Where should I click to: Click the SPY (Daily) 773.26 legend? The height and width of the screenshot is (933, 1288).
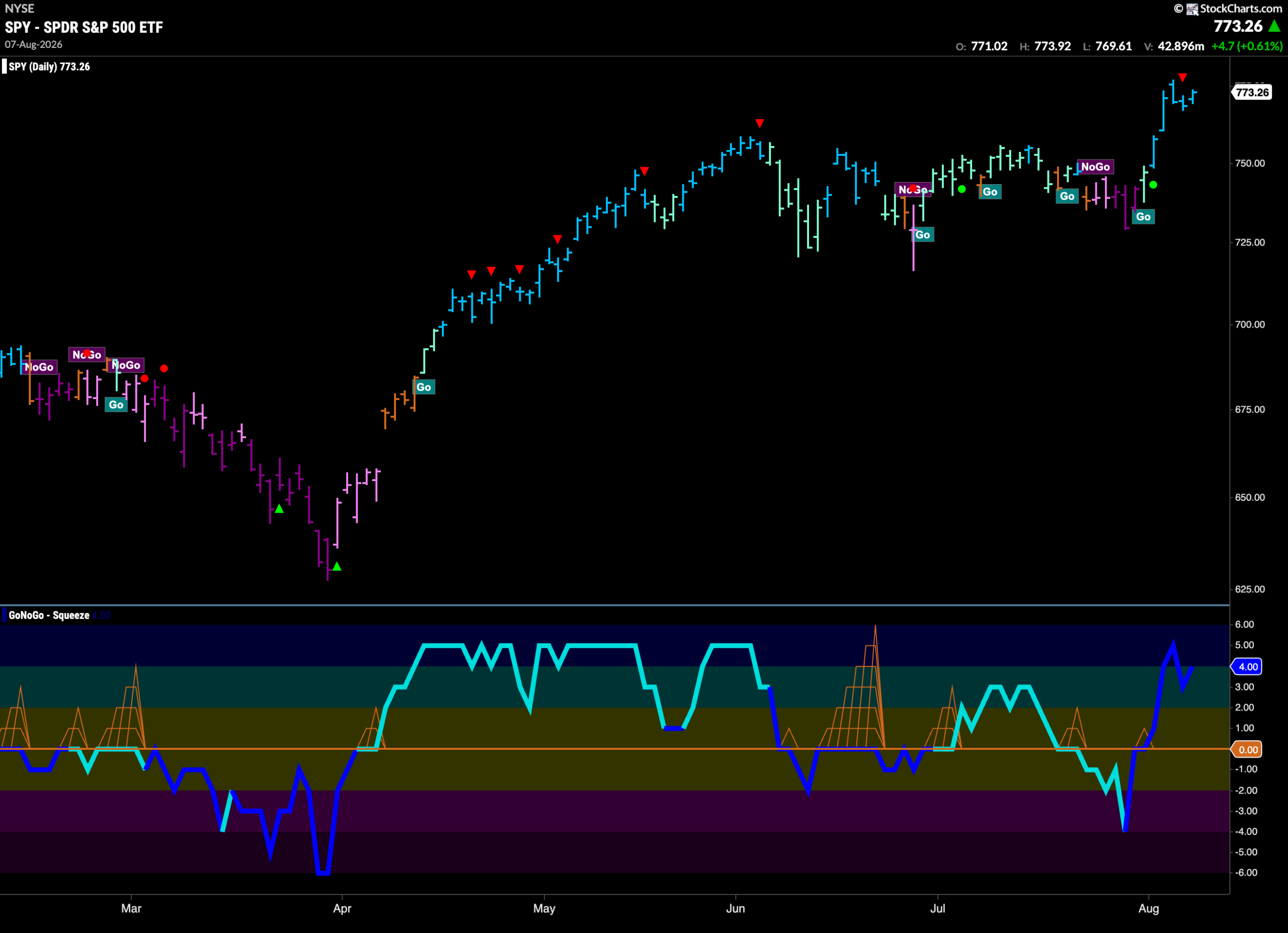49,66
